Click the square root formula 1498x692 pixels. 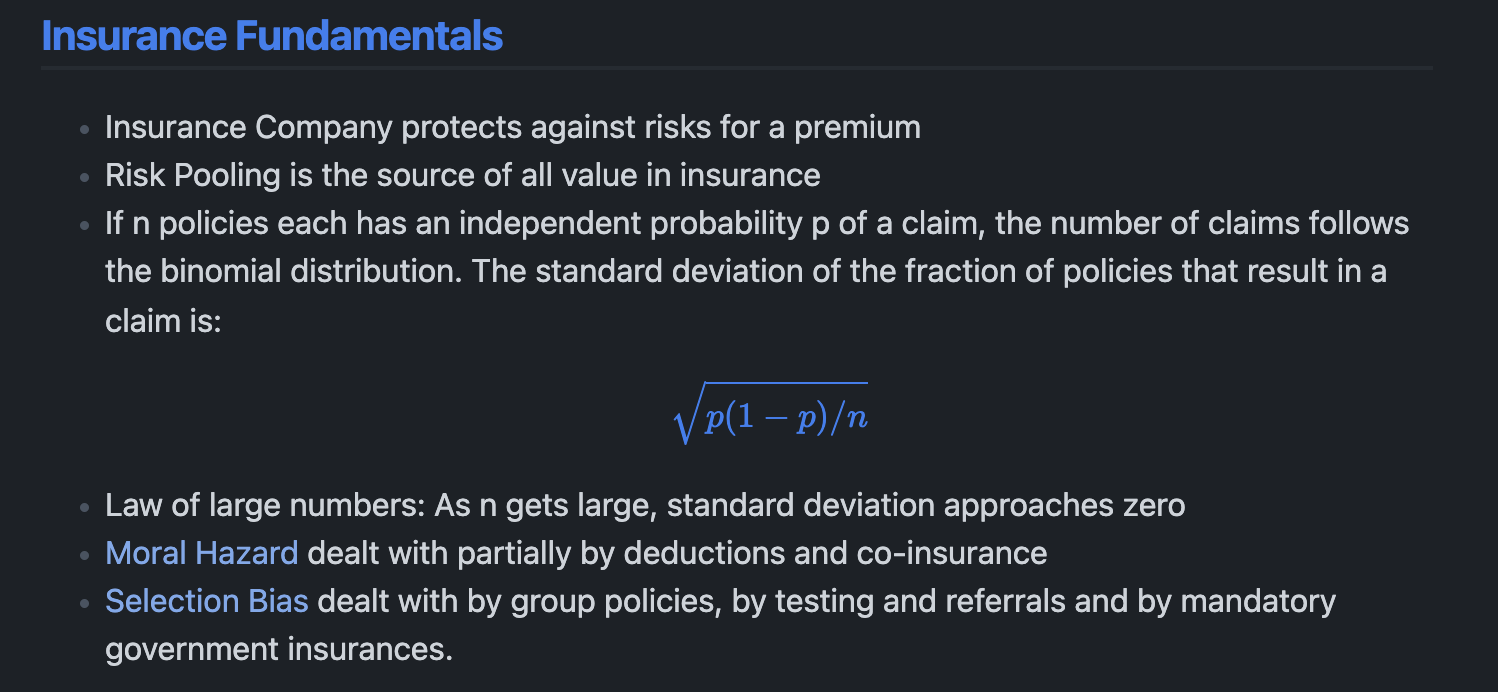coord(770,413)
